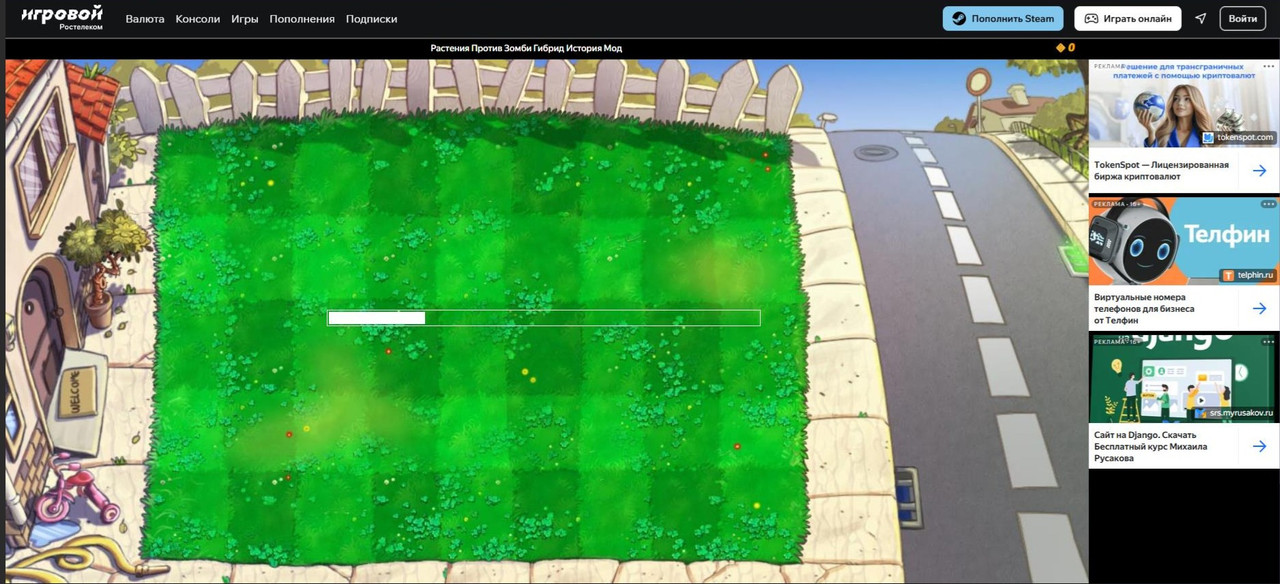Open the Валюта menu
Viewport: 1280px width, 584px height.
(145, 19)
